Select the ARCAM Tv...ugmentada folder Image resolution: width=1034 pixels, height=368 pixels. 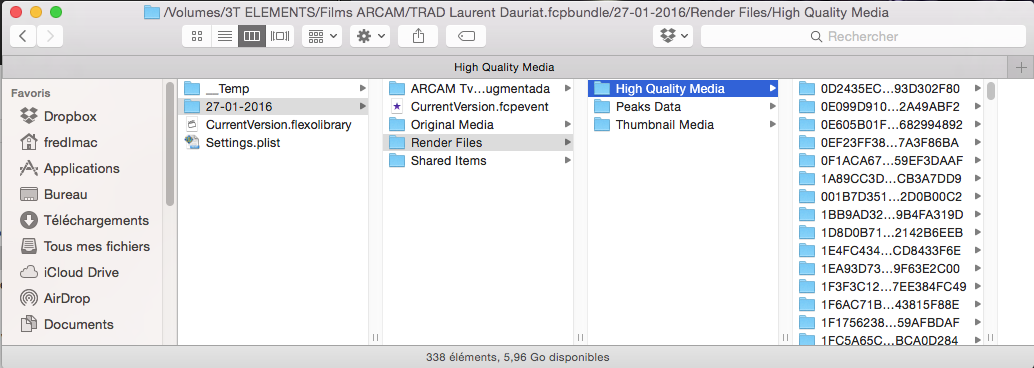tap(478, 88)
